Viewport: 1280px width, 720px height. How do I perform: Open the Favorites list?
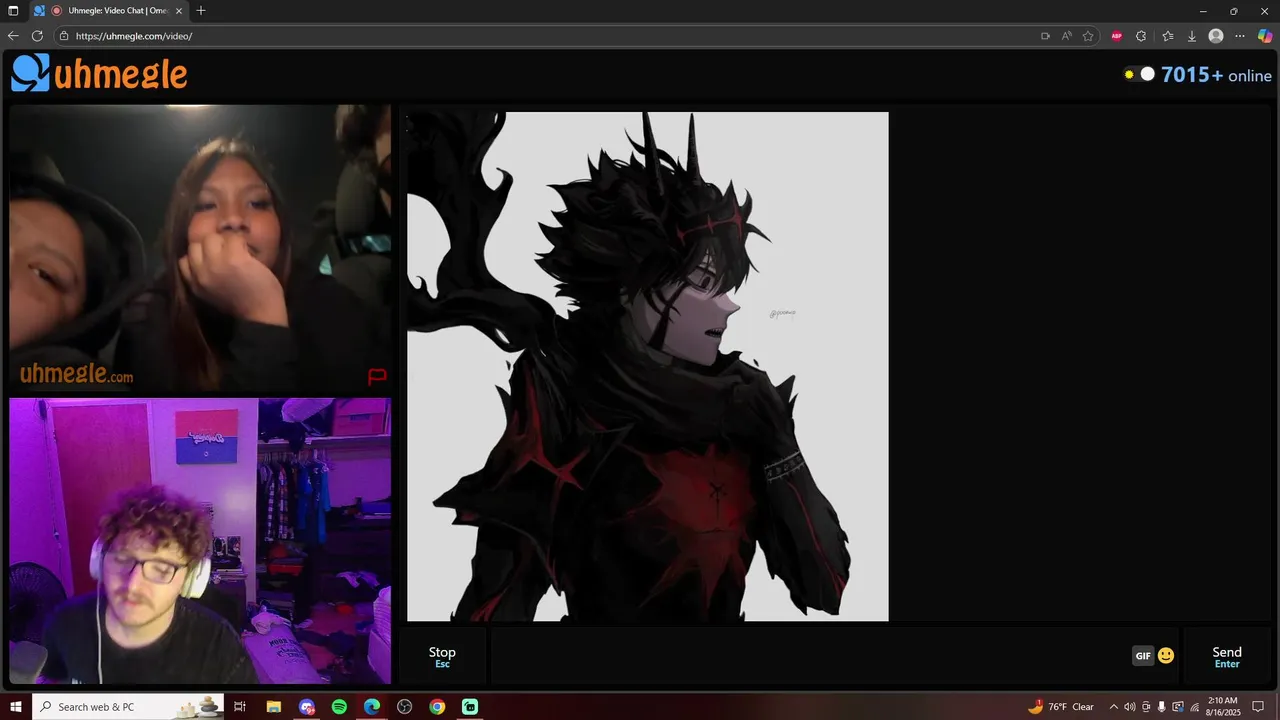coord(1167,36)
